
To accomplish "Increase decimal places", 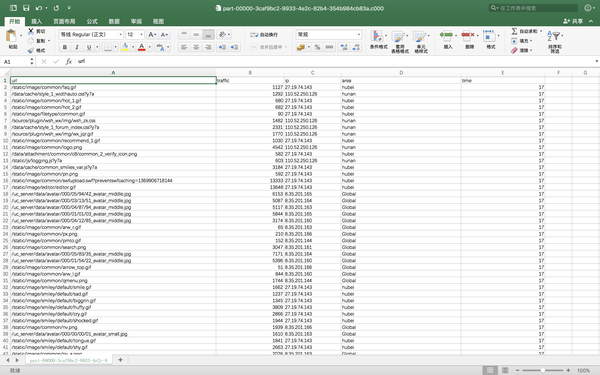I will (x=344, y=47).
